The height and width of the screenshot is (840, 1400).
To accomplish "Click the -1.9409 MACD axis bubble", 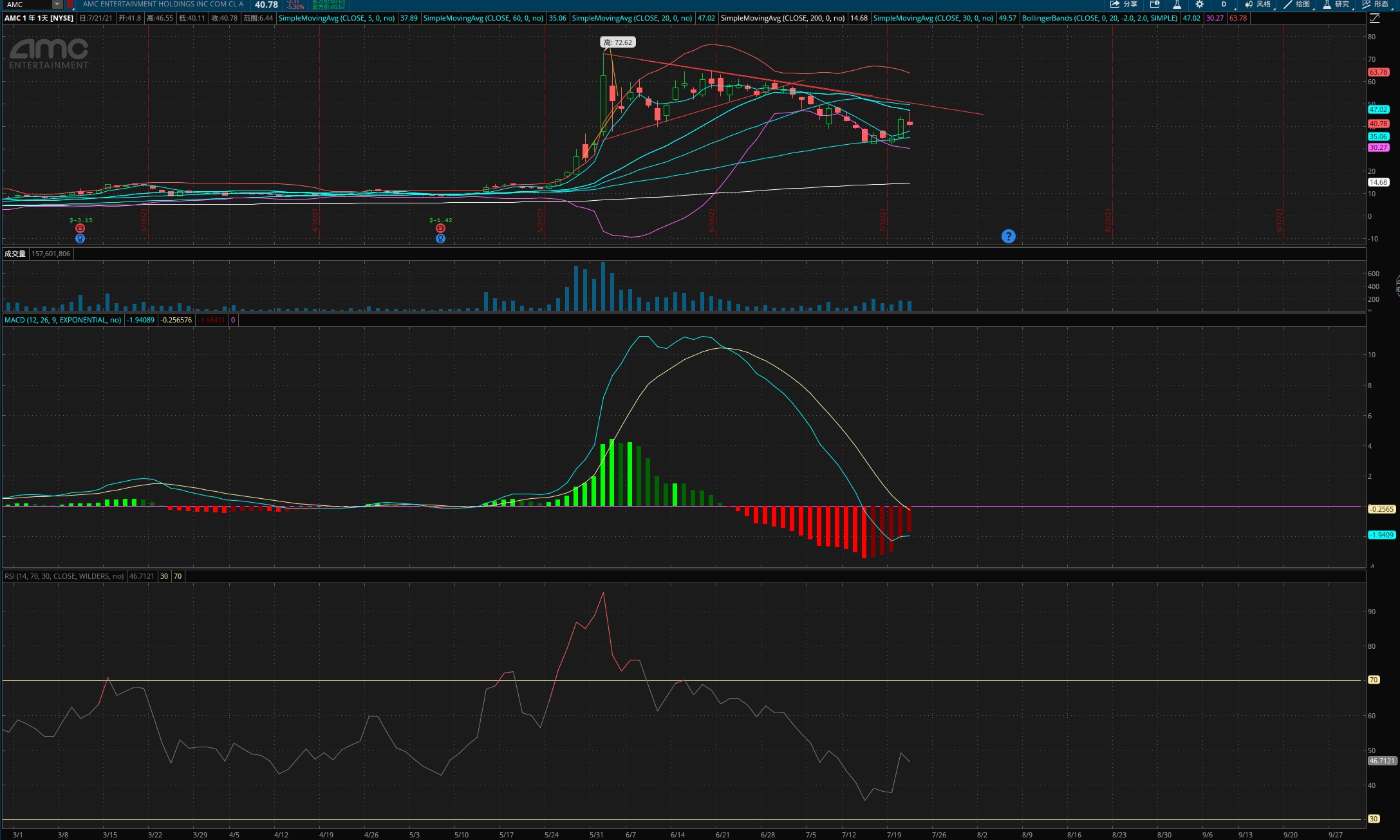I will click(x=1381, y=535).
